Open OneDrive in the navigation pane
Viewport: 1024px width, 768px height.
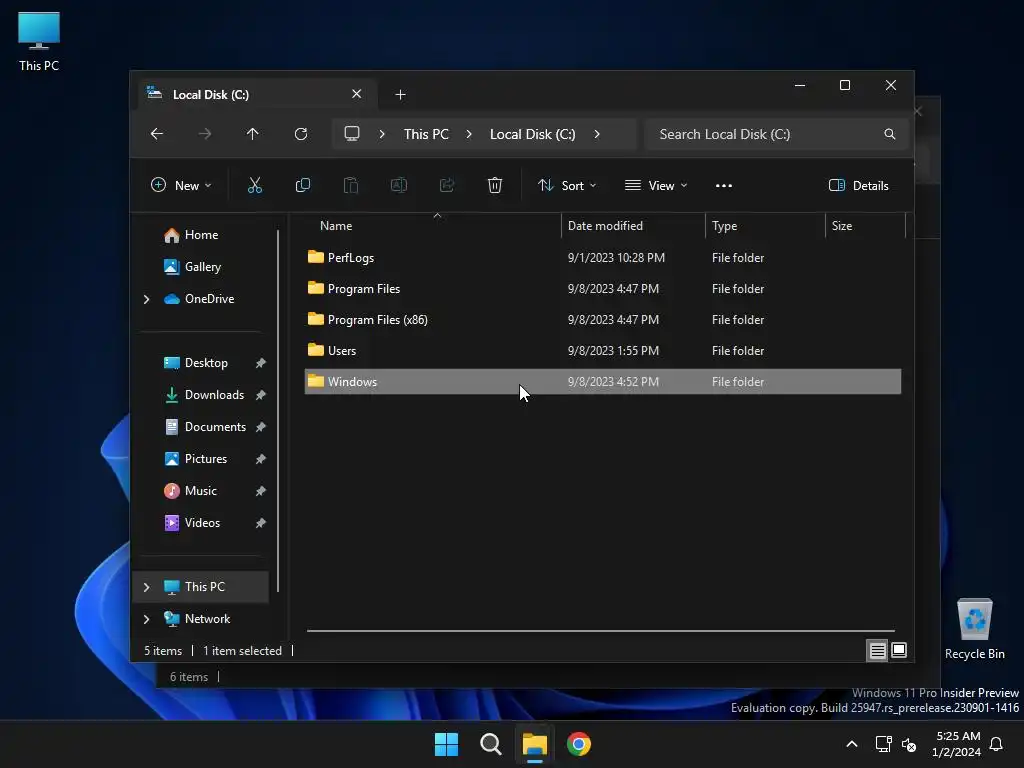[x=209, y=299]
